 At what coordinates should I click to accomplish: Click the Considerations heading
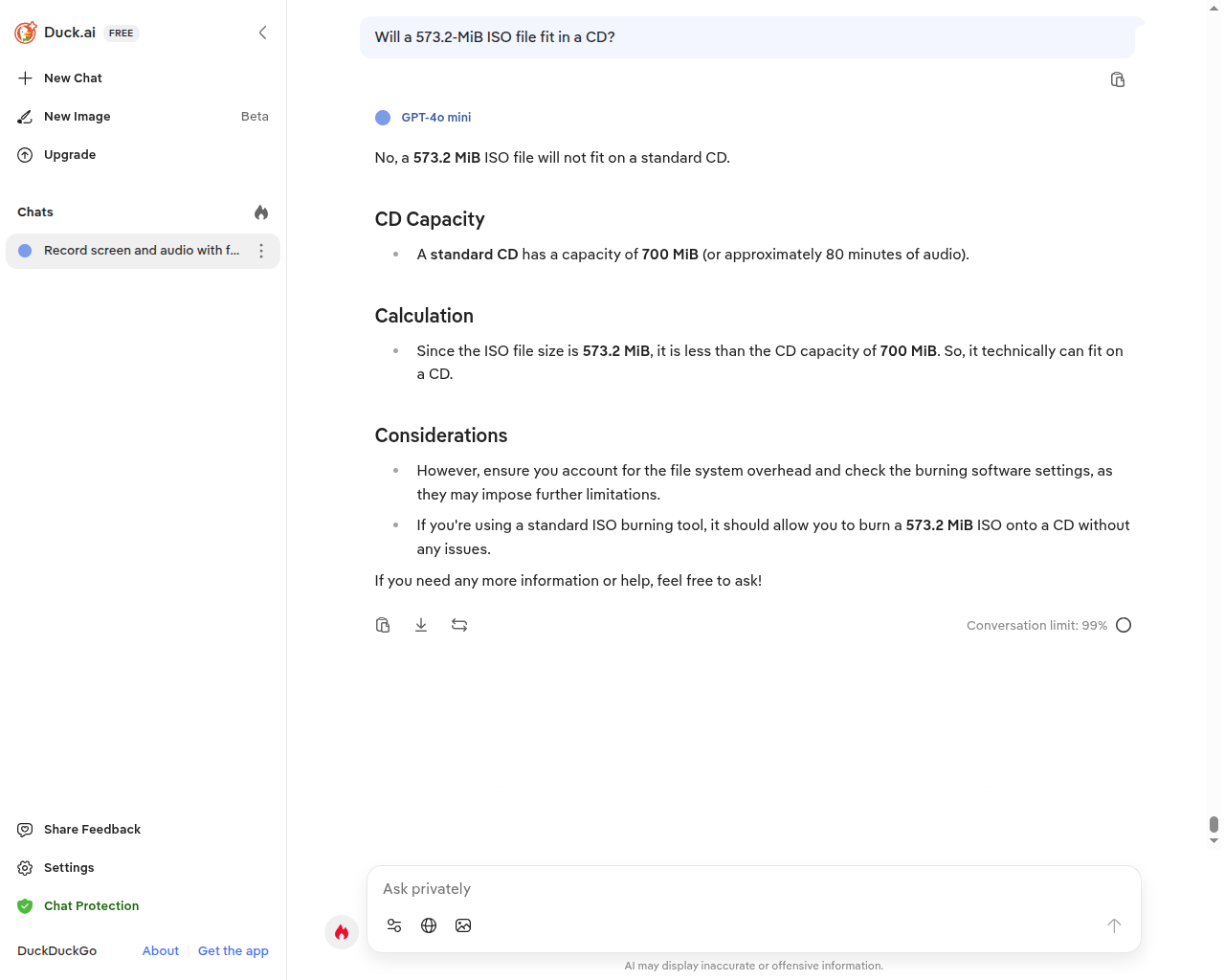[441, 435]
